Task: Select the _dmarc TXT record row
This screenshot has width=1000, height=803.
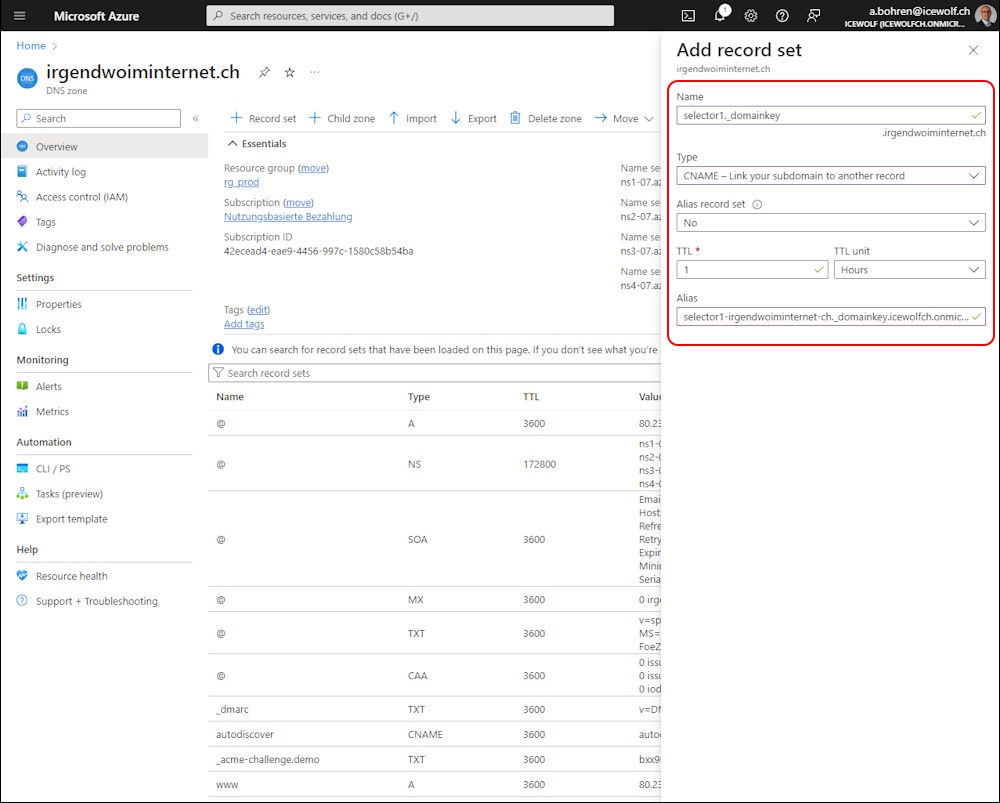Action: pyautogui.click(x=434, y=709)
